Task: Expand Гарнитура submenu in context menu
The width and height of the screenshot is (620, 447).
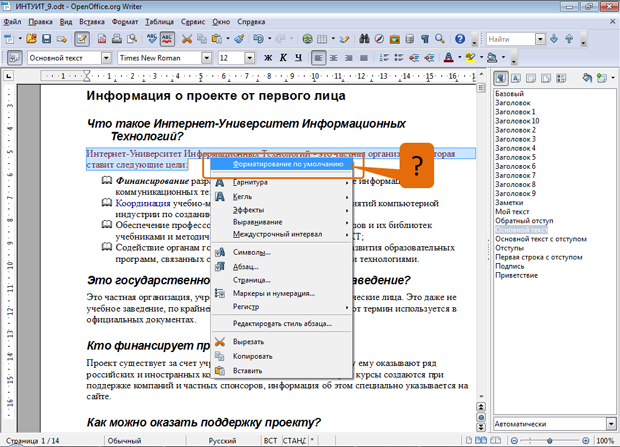Action: click(x=282, y=182)
